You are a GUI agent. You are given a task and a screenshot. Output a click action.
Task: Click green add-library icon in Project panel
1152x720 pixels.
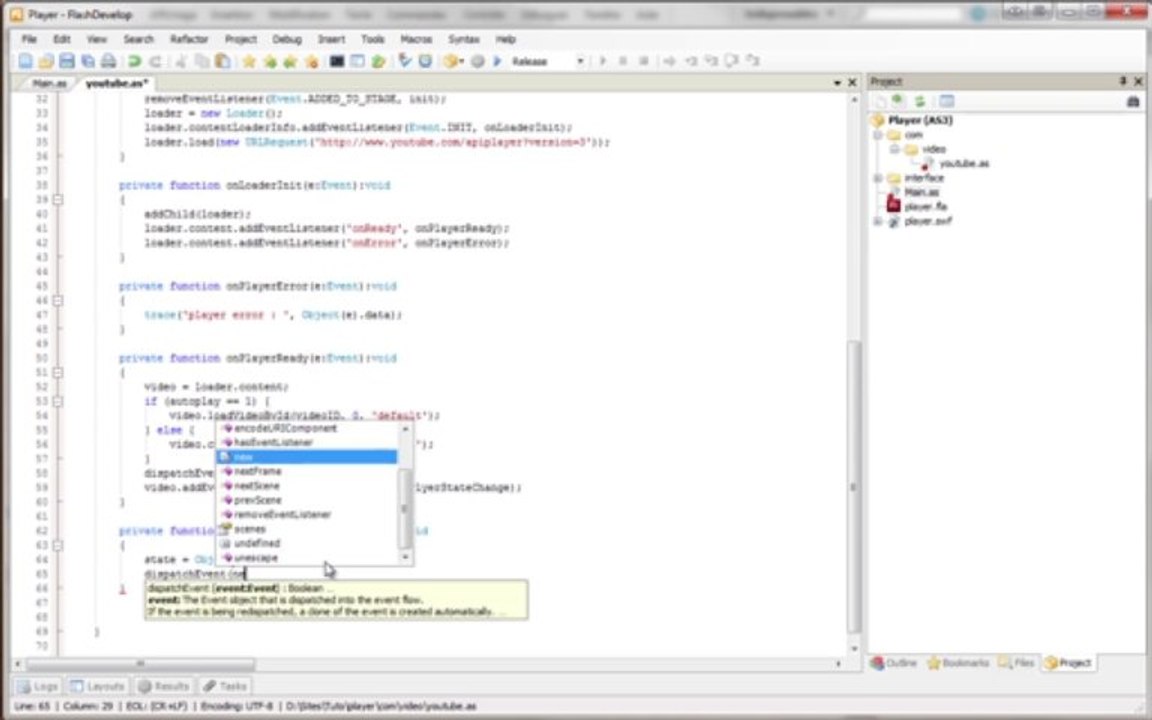tap(898, 101)
